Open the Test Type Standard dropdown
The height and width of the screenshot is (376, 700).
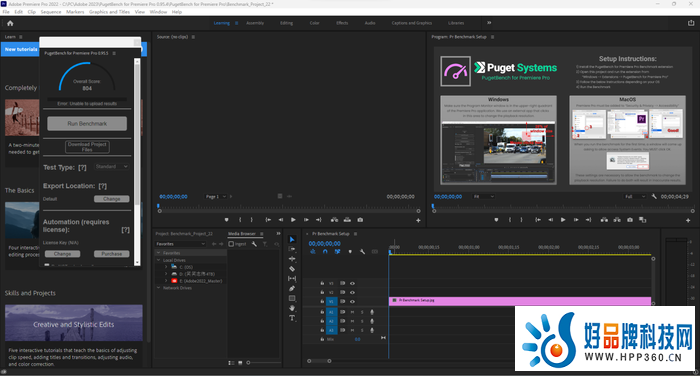(x=112, y=167)
